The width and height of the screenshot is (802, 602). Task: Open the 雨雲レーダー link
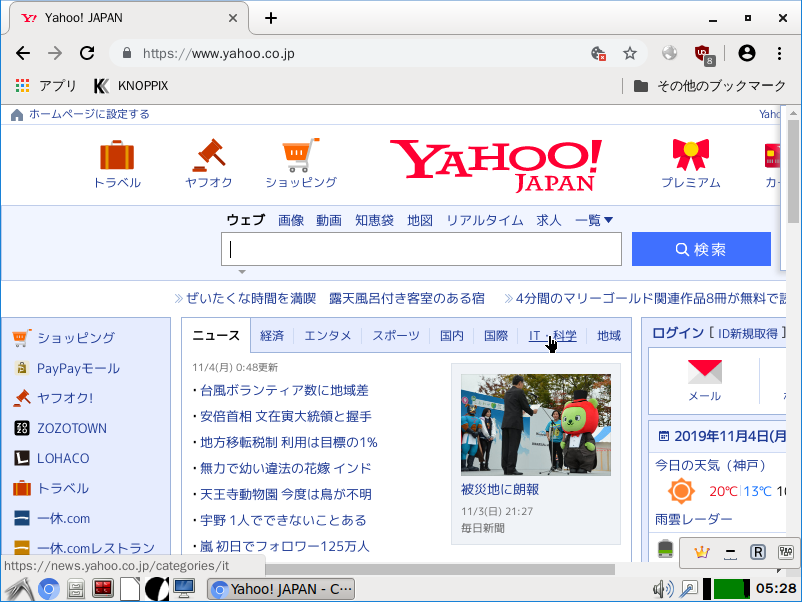coord(694,520)
